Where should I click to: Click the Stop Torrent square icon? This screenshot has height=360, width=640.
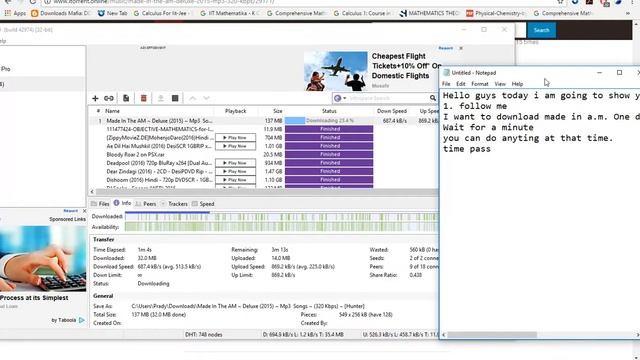pos(175,98)
